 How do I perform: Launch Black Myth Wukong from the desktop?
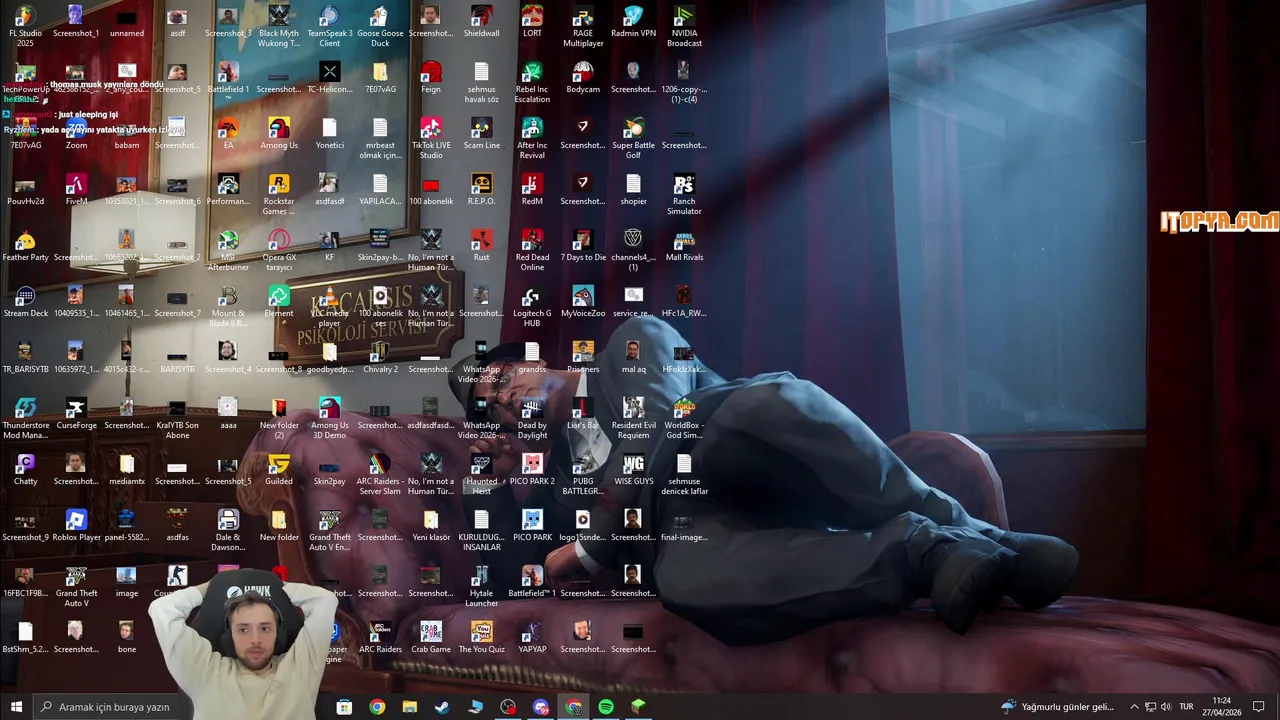(279, 26)
